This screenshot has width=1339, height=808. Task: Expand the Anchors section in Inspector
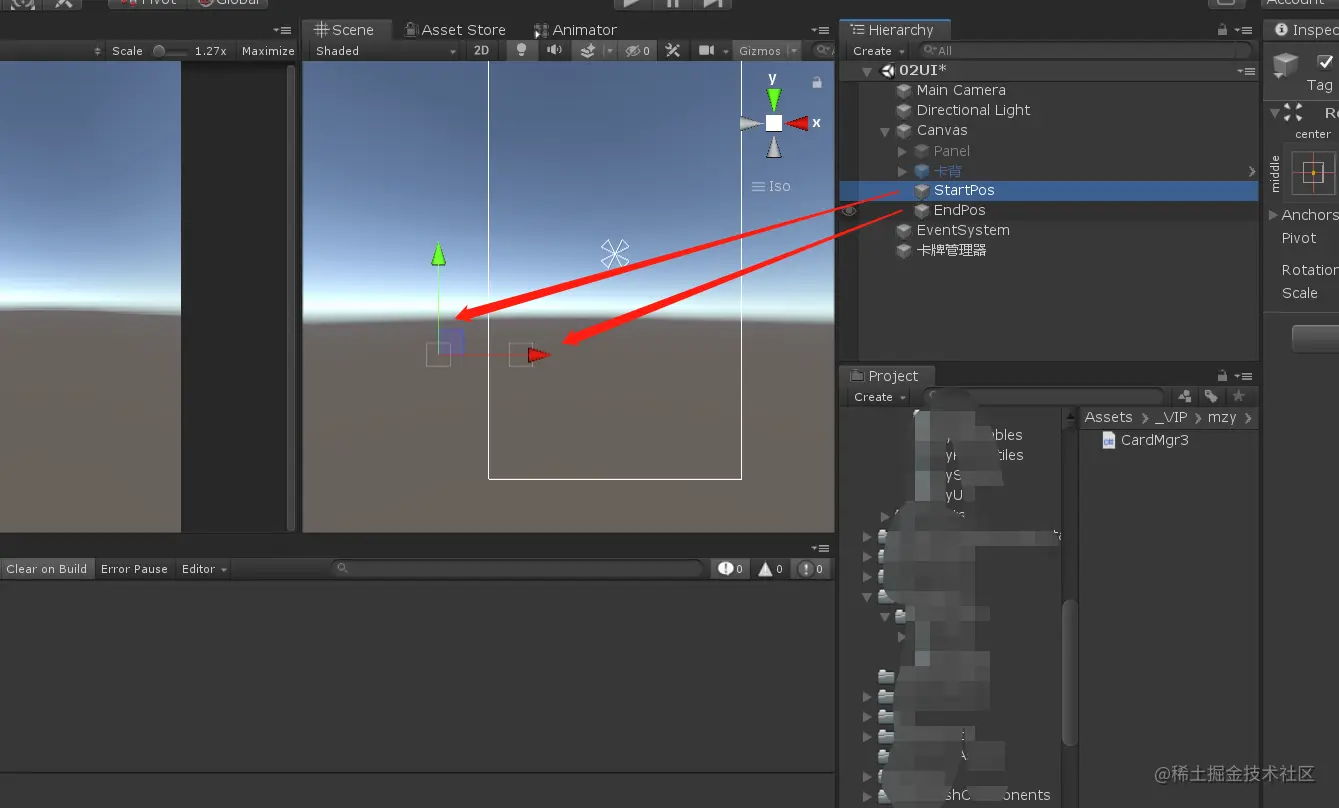tap(1273, 215)
